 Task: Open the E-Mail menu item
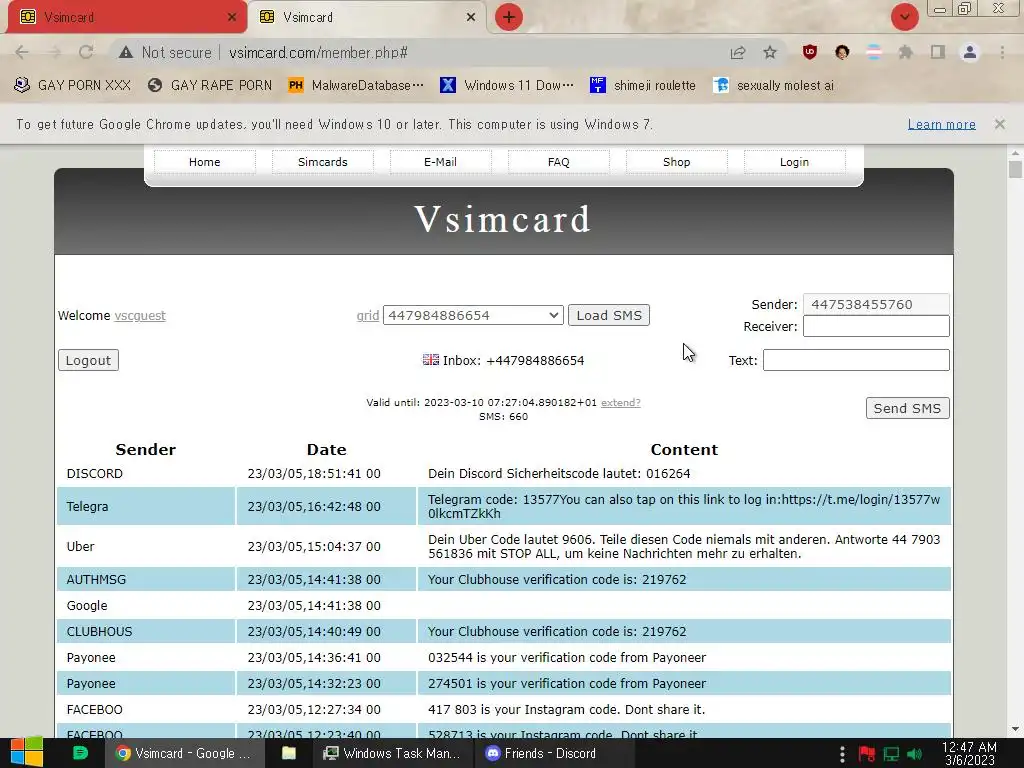440,162
